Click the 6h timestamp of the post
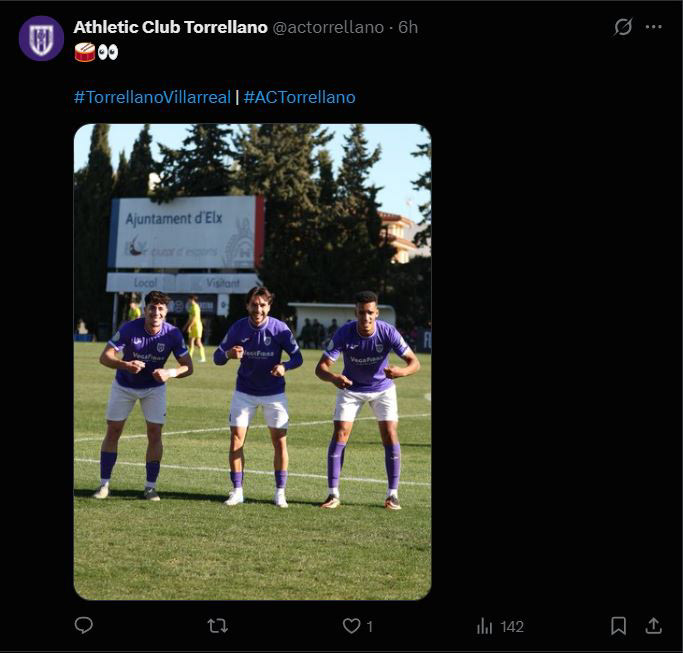Viewport: 683px width, 653px height. (408, 27)
